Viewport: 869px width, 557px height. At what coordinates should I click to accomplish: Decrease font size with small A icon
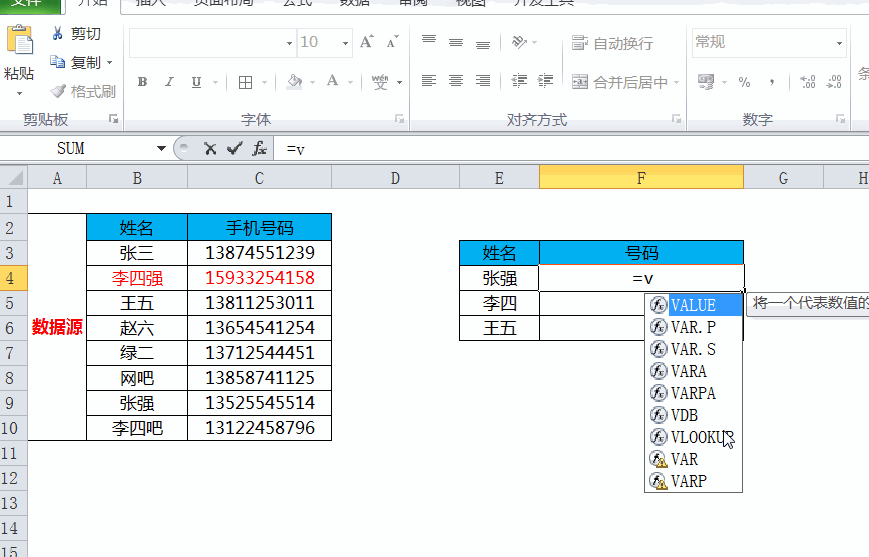392,42
